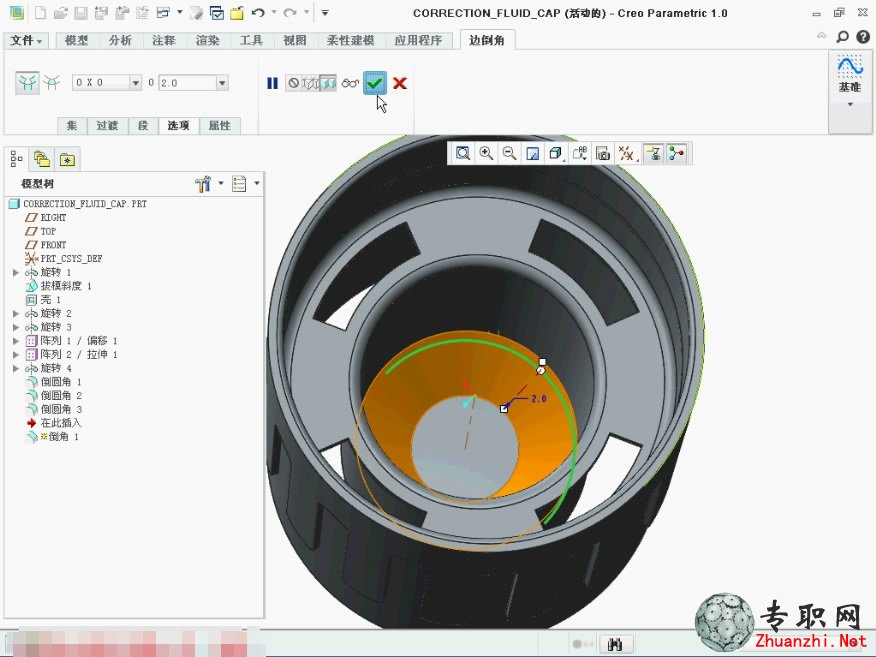Switch to the 柔性建模 ribbon tab
The image size is (876, 657).
pos(350,40)
